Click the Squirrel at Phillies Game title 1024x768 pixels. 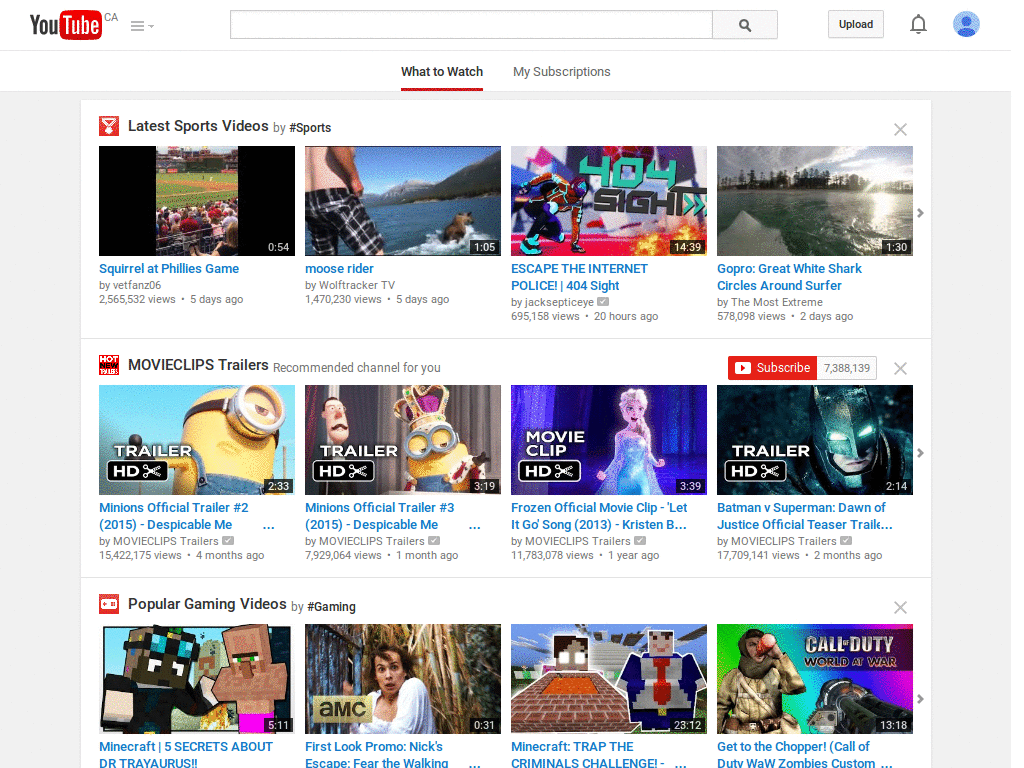[x=169, y=268]
